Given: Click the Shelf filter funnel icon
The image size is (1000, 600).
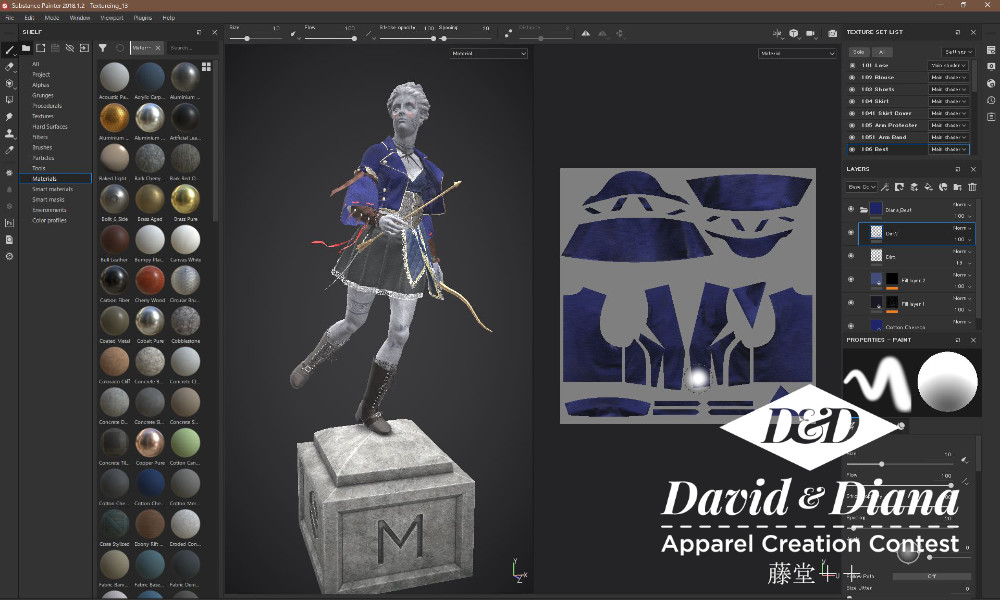Looking at the screenshot, I should tap(103, 48).
